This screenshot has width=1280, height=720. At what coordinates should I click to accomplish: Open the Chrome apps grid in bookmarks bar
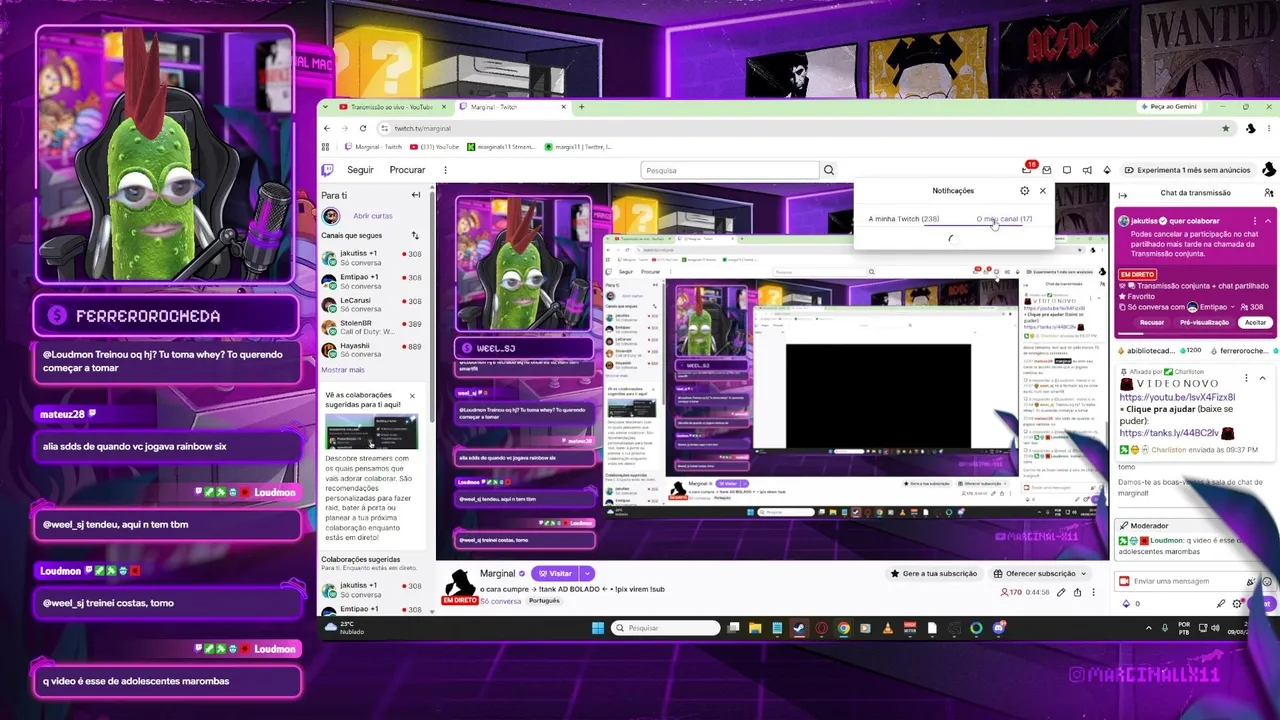326,147
